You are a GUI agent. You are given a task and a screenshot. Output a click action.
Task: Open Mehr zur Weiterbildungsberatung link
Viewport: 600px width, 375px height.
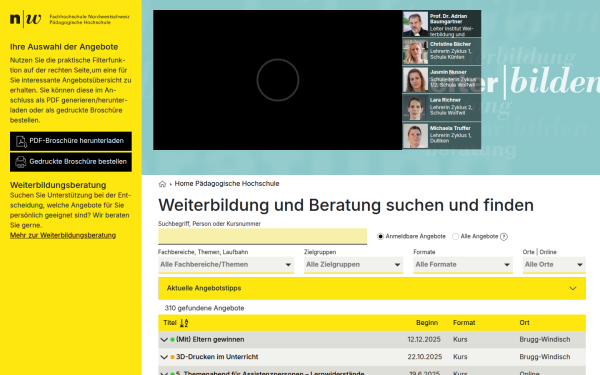click(x=63, y=235)
